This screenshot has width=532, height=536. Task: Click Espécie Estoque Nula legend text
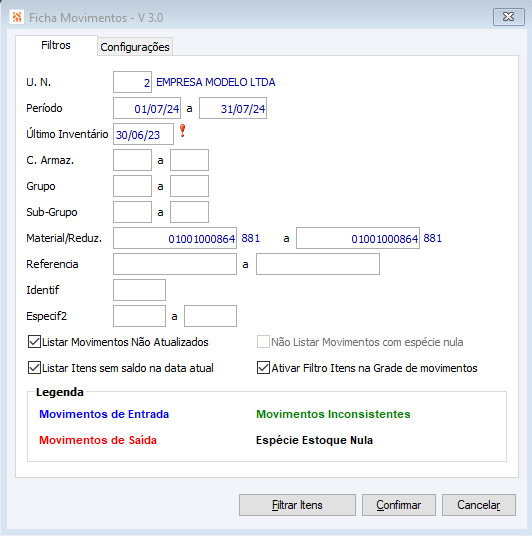pos(315,440)
